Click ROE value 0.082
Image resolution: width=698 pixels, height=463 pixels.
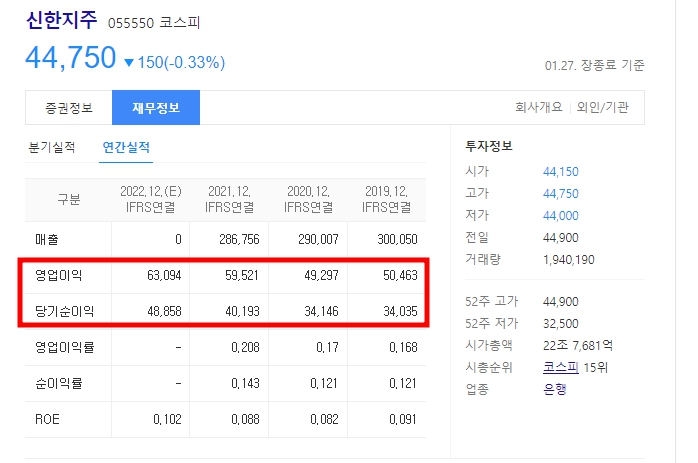[x=325, y=419]
